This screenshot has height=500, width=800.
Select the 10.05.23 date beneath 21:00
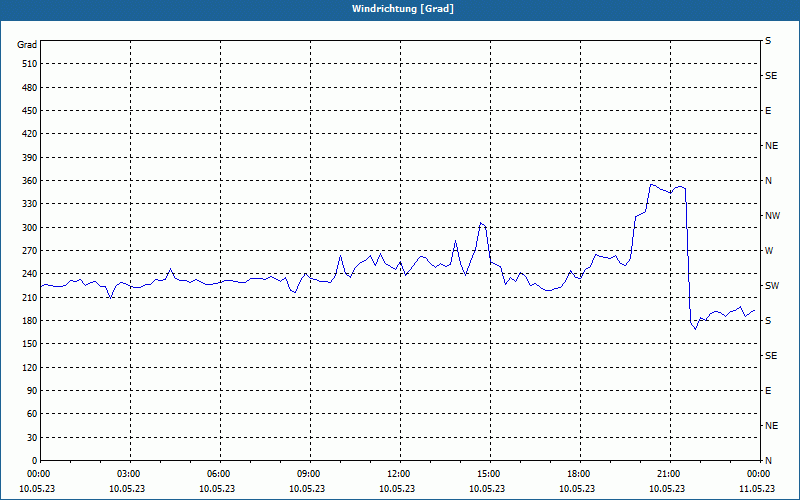(667, 489)
